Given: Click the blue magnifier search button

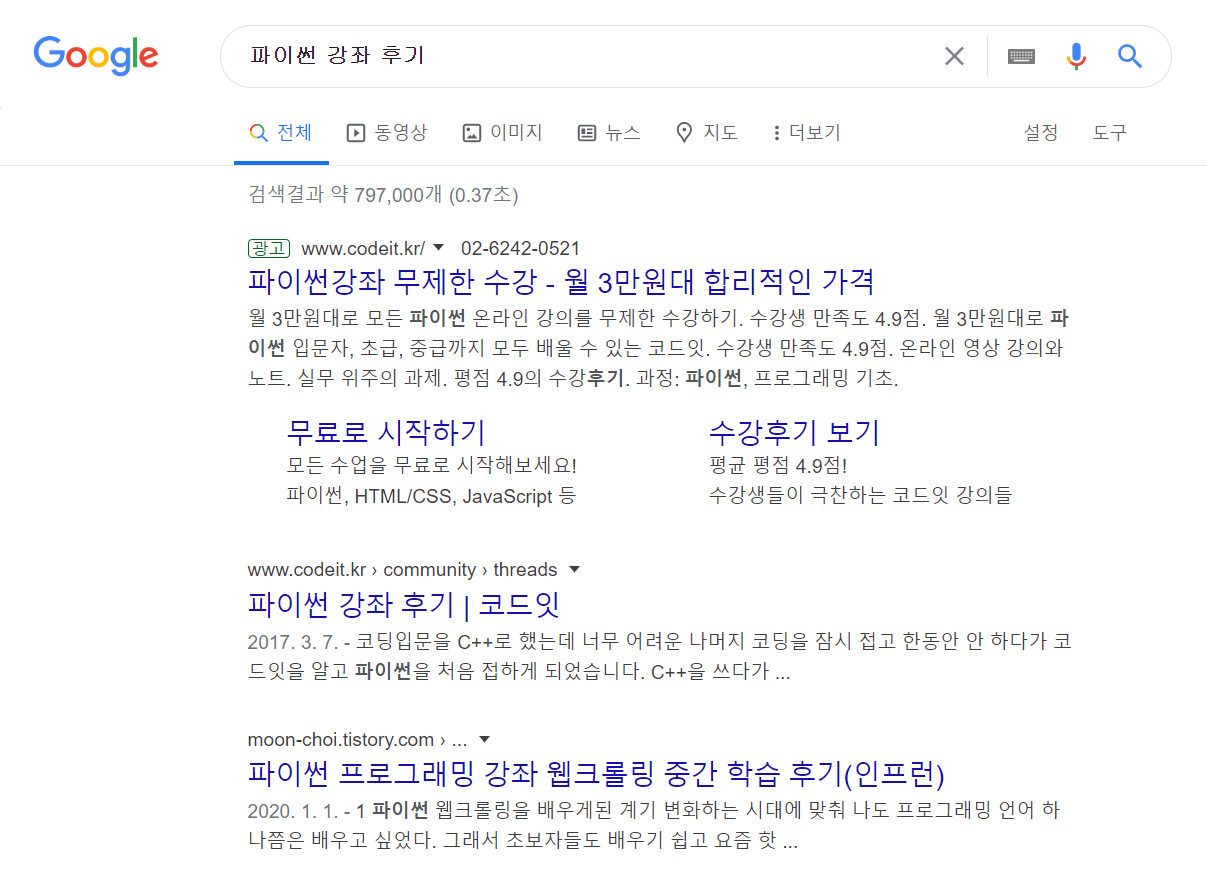Looking at the screenshot, I should [x=1130, y=56].
